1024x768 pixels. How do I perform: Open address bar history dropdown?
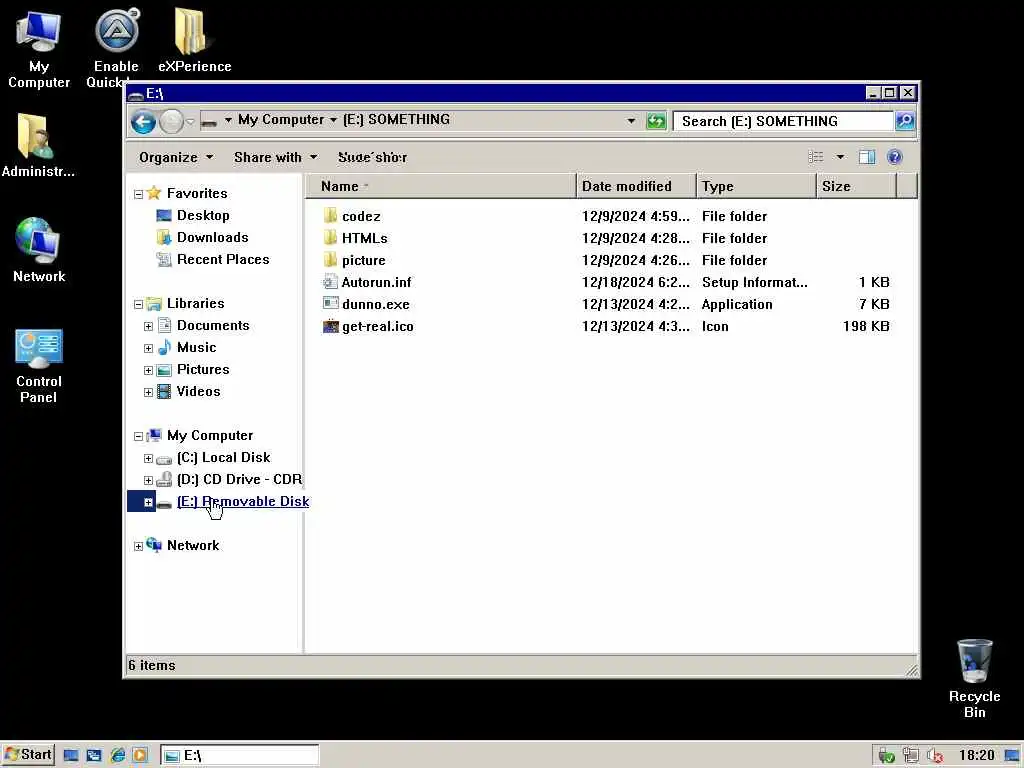(x=631, y=121)
